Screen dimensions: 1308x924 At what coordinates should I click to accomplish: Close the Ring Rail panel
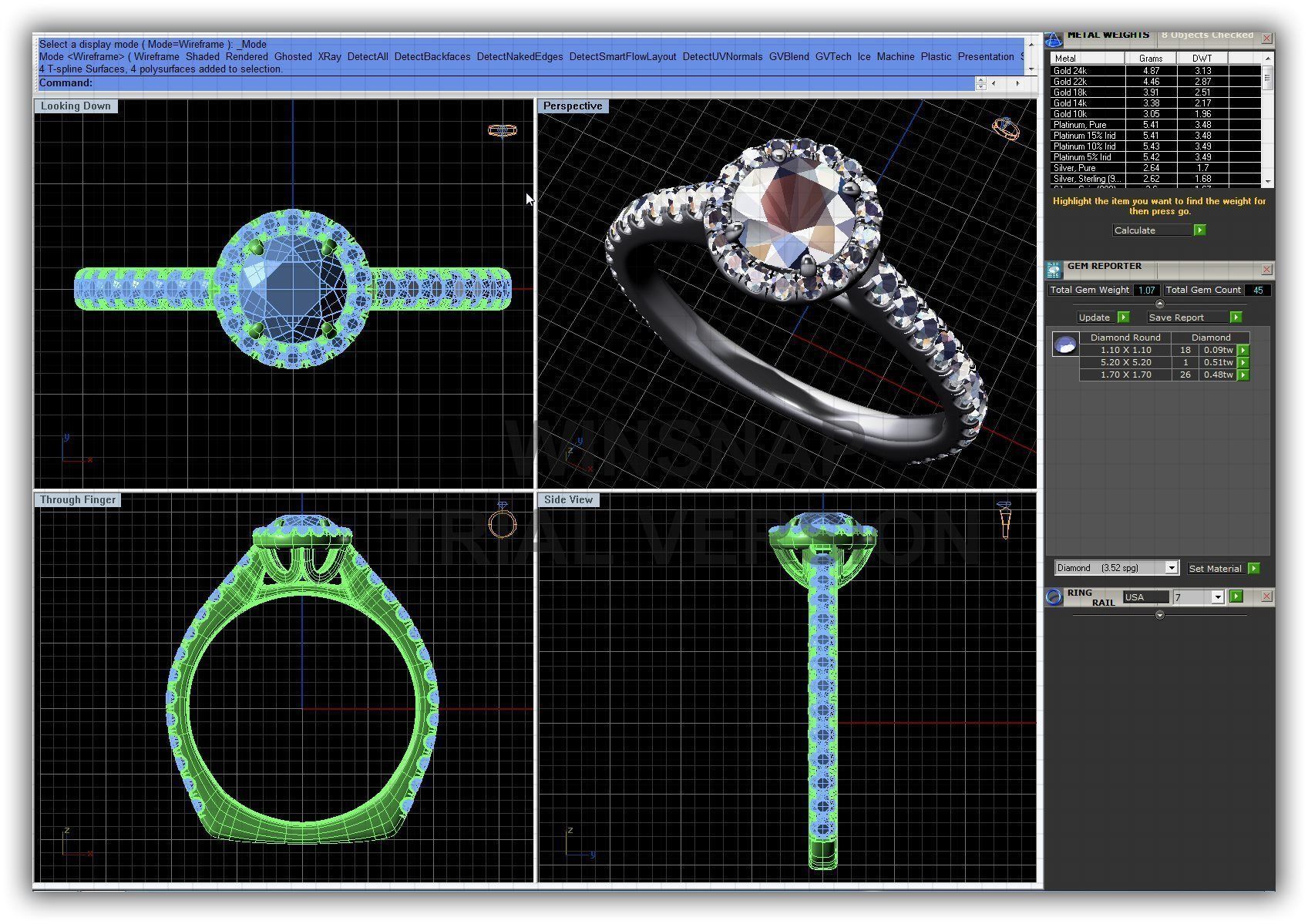point(1266,596)
